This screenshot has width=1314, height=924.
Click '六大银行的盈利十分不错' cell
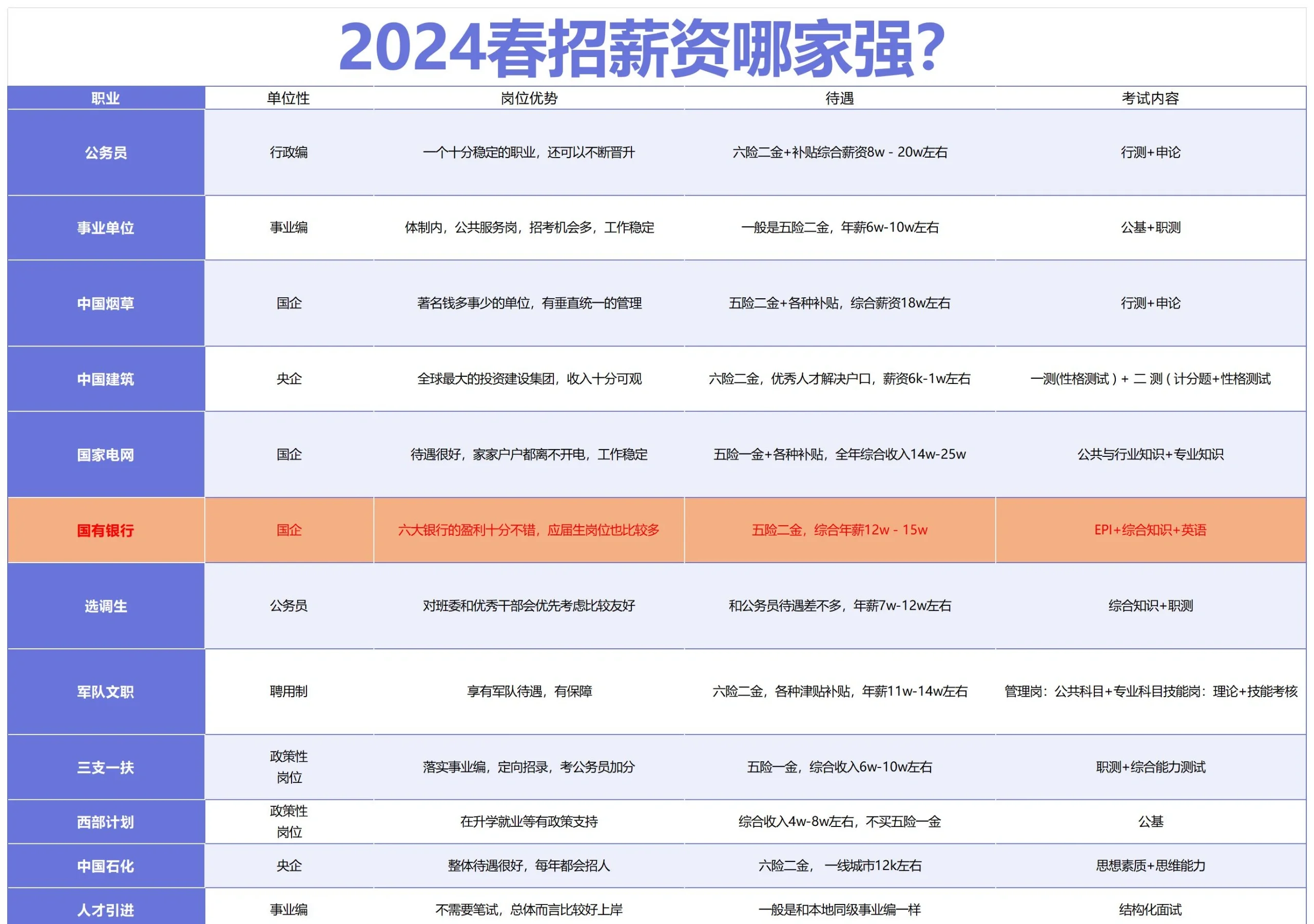pos(529,530)
